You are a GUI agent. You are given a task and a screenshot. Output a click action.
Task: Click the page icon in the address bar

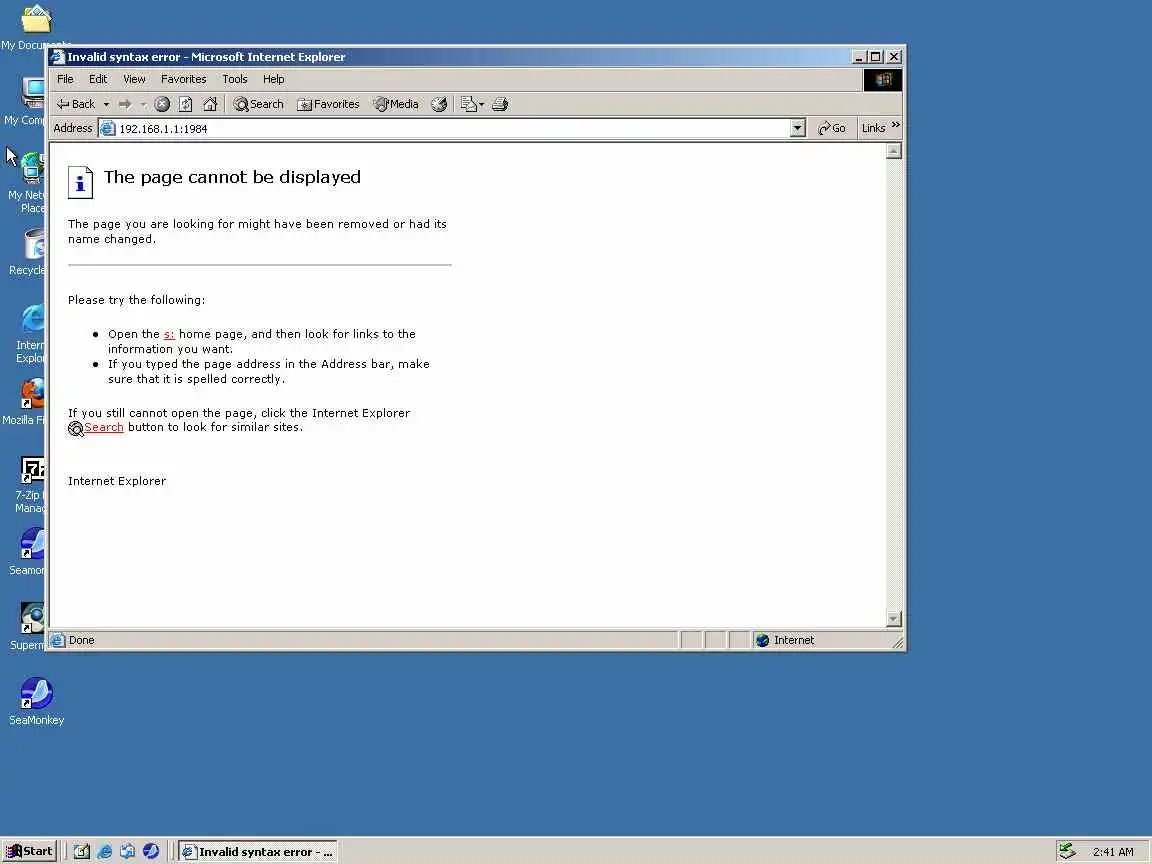click(107, 129)
